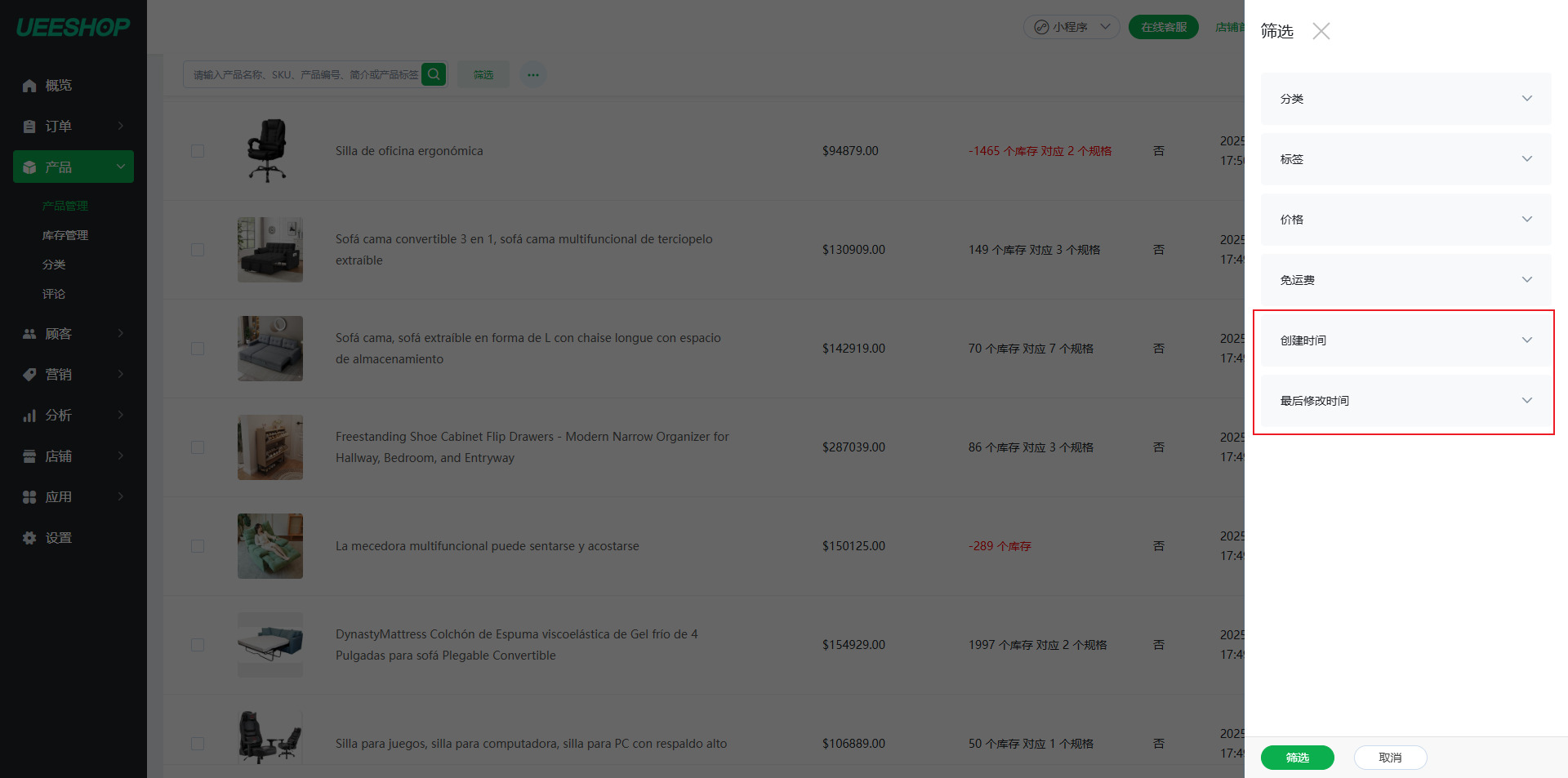Image resolution: width=1568 pixels, height=778 pixels.
Task: Click the Customers people icon in sidebar
Action: coord(29,334)
